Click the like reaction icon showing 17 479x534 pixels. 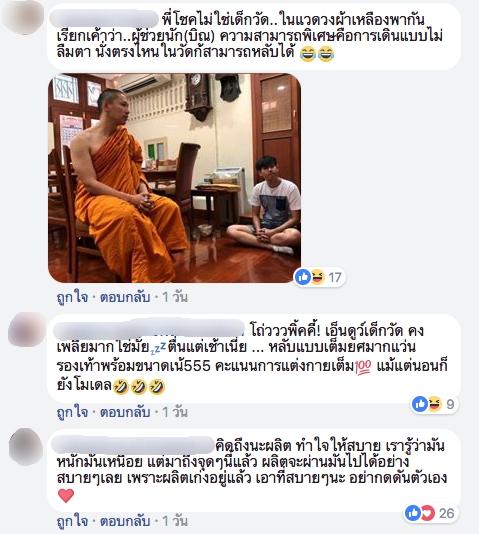[303, 277]
